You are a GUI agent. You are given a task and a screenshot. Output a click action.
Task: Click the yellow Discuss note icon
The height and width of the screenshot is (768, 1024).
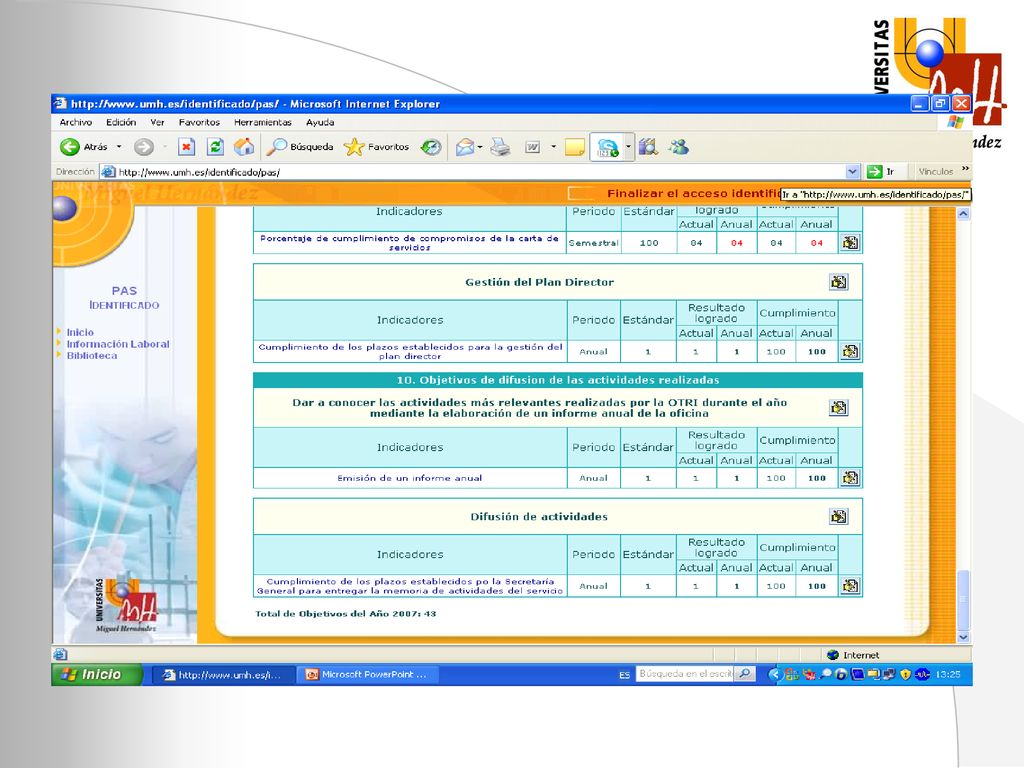click(x=575, y=147)
